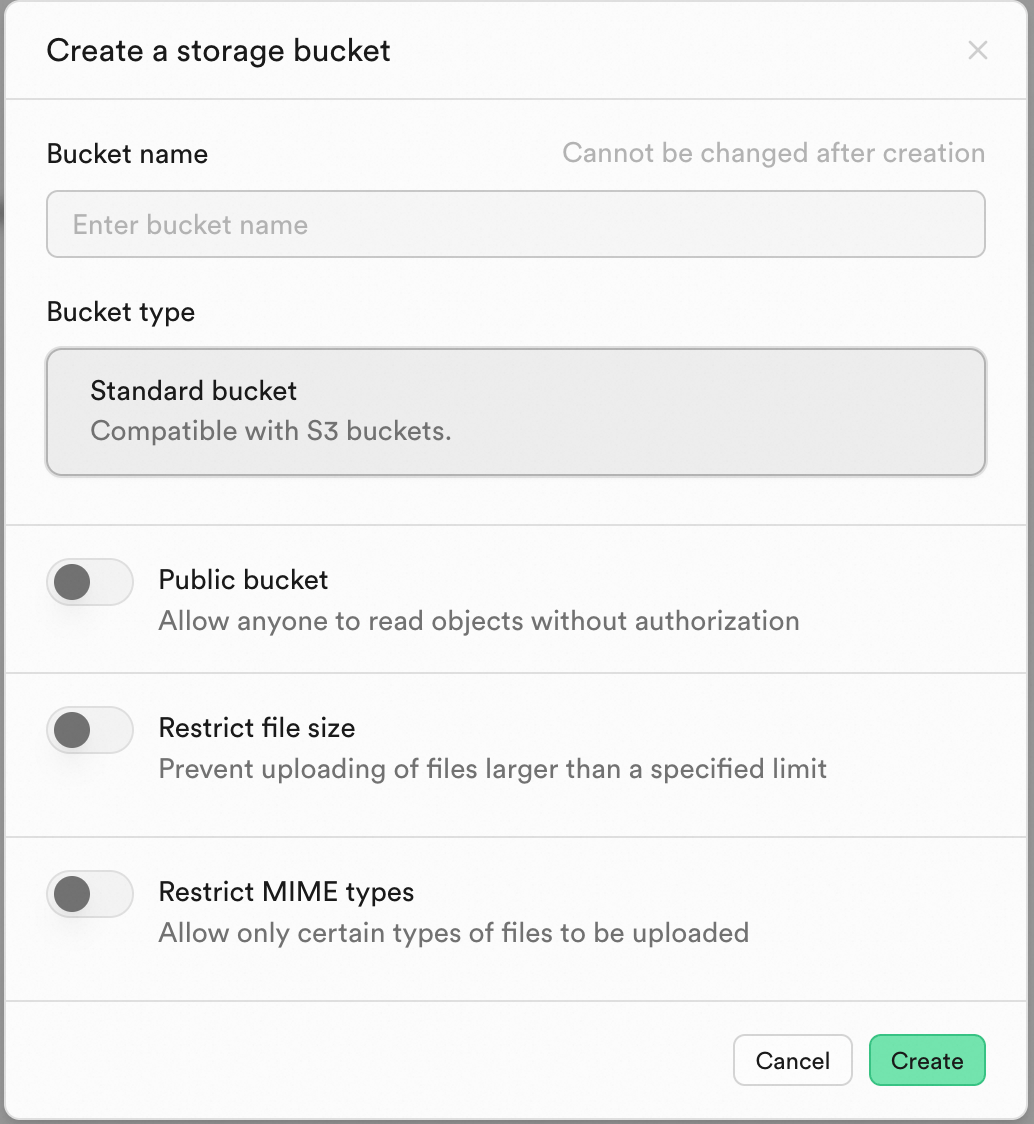Click the green Create button
The width and height of the screenshot is (1034, 1124).
(x=927, y=1060)
